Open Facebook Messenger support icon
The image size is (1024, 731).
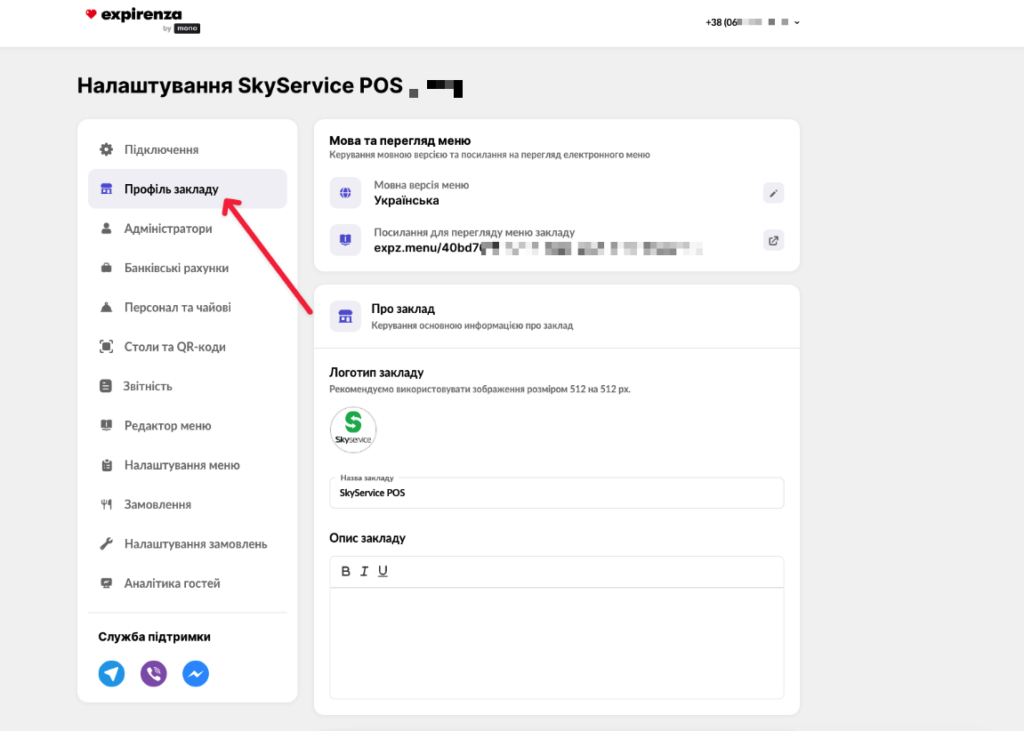(x=196, y=674)
